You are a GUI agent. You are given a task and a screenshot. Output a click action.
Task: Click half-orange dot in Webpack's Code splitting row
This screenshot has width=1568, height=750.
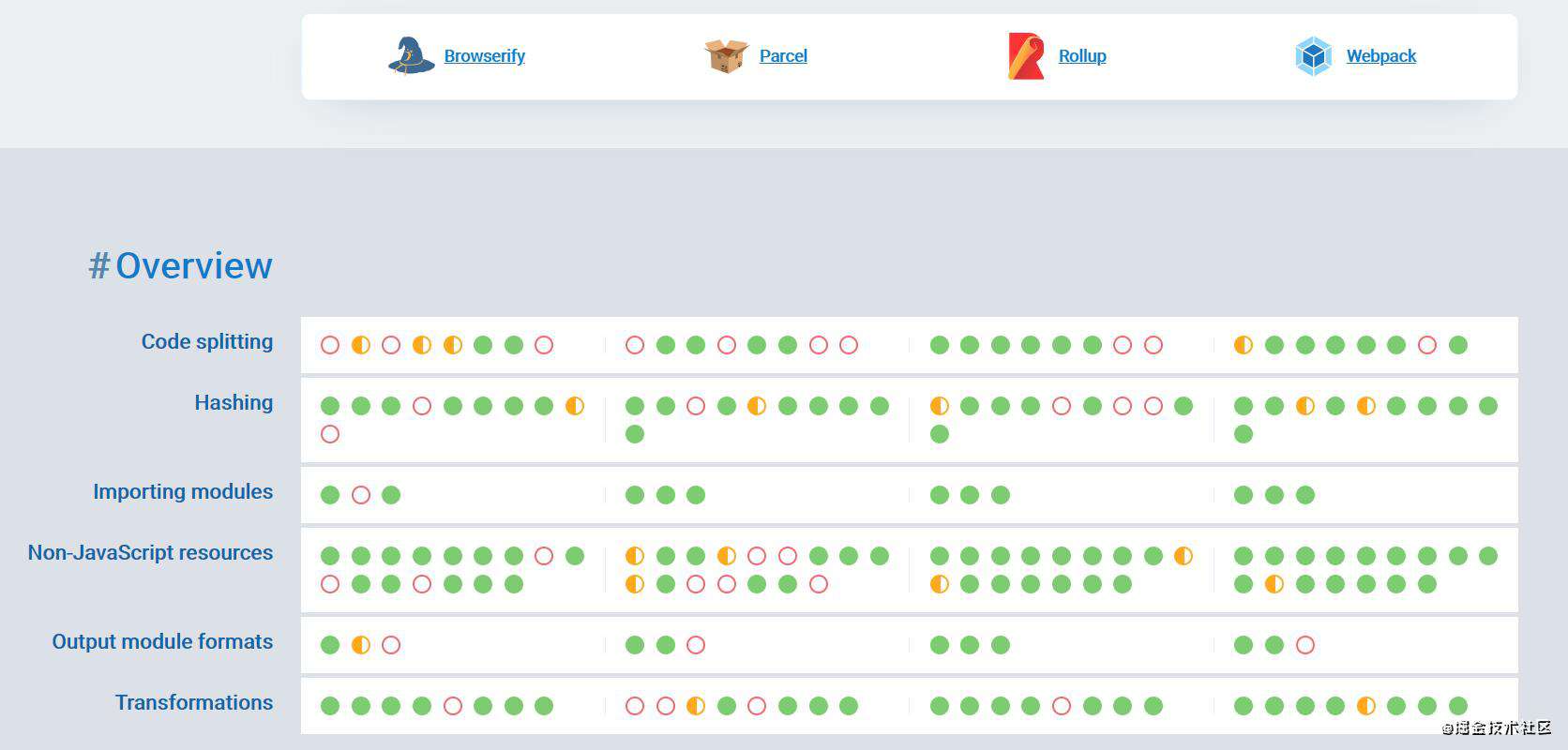pyautogui.click(x=1244, y=345)
